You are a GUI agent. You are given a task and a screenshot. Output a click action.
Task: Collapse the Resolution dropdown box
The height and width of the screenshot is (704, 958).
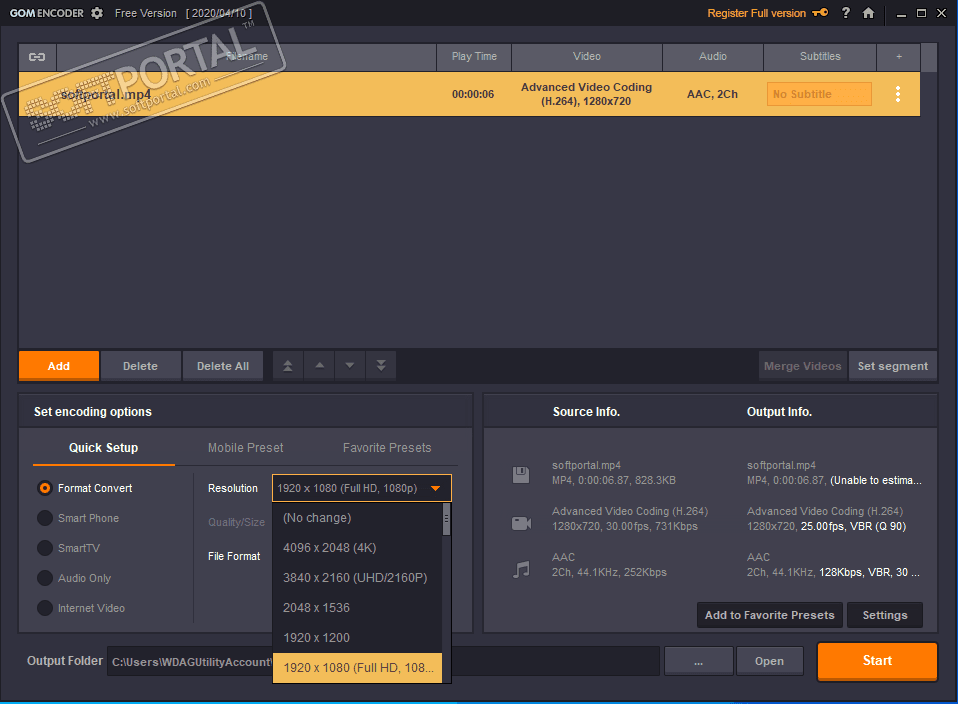click(362, 488)
